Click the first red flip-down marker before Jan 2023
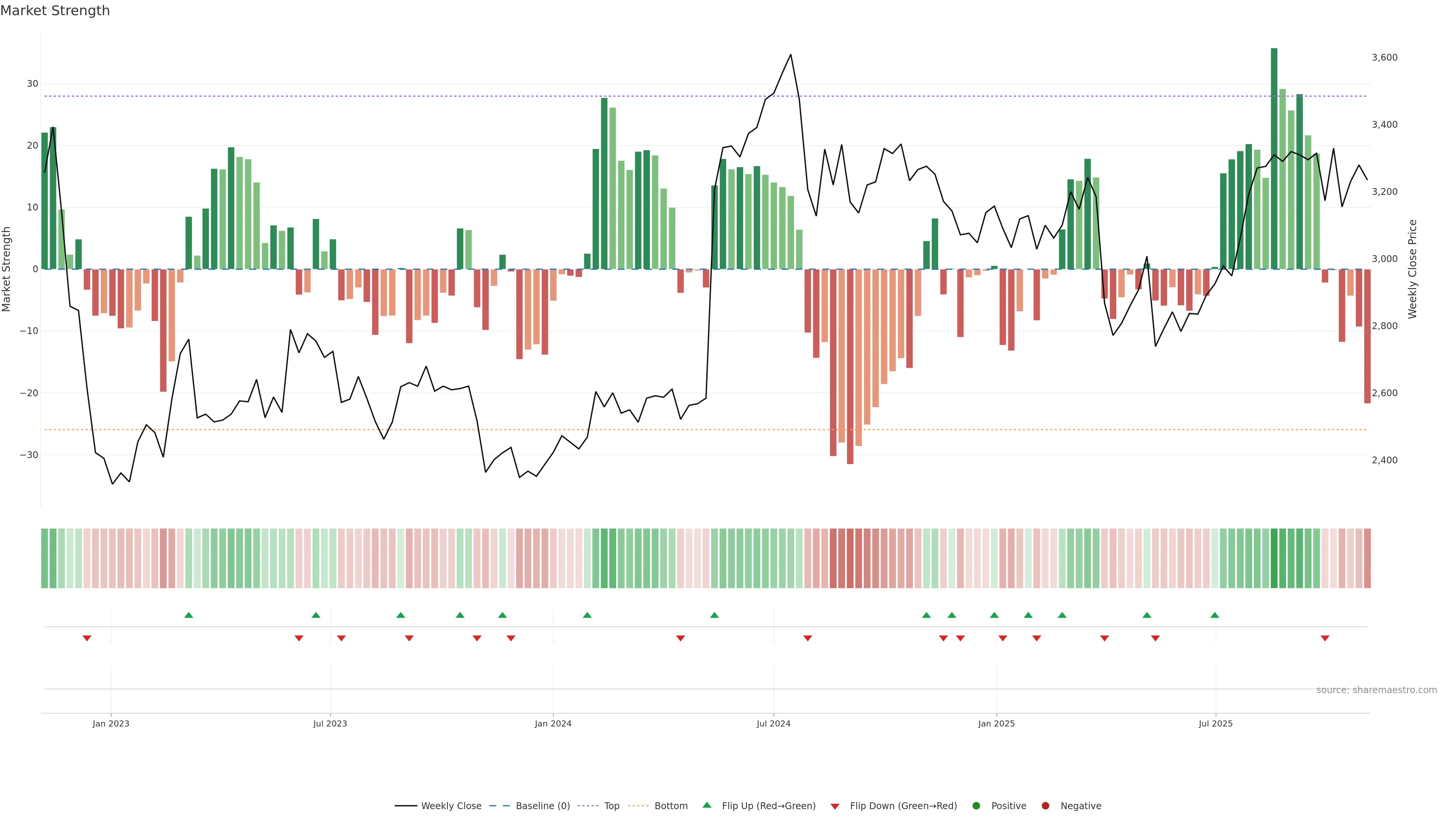This screenshot has width=1456, height=819. (87, 638)
